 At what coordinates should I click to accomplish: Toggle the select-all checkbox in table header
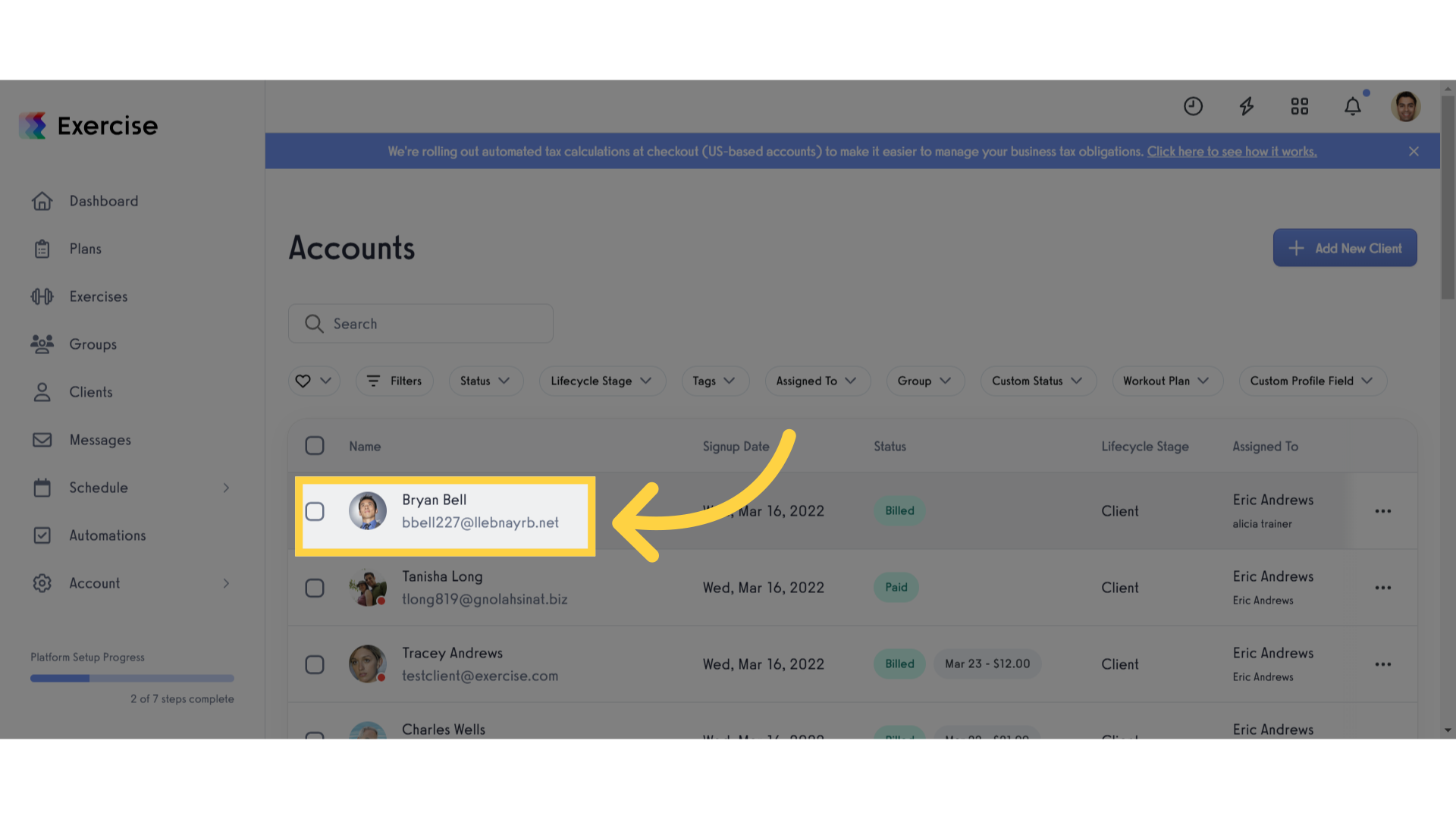[315, 446]
